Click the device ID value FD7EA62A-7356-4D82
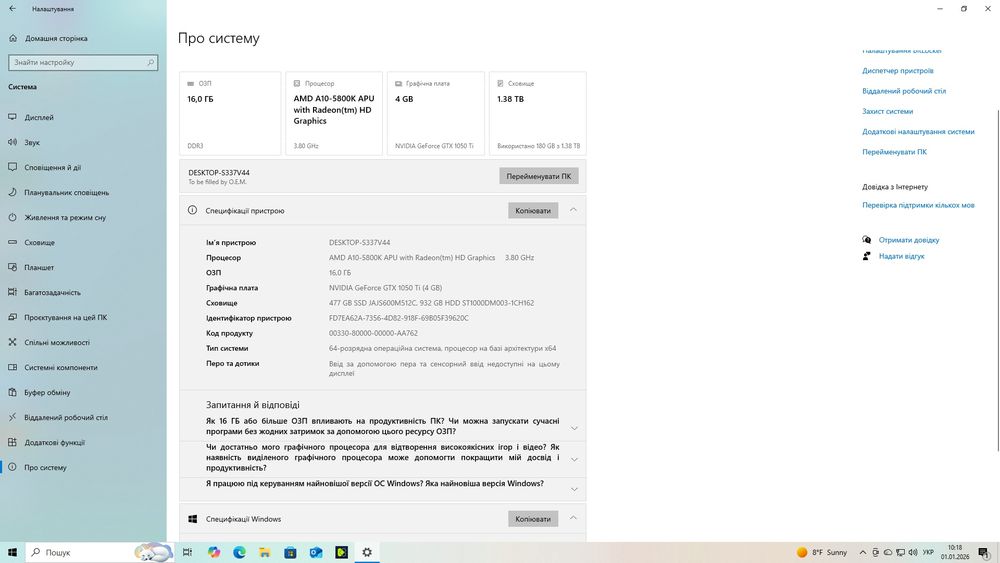1000x563 pixels. 399,318
